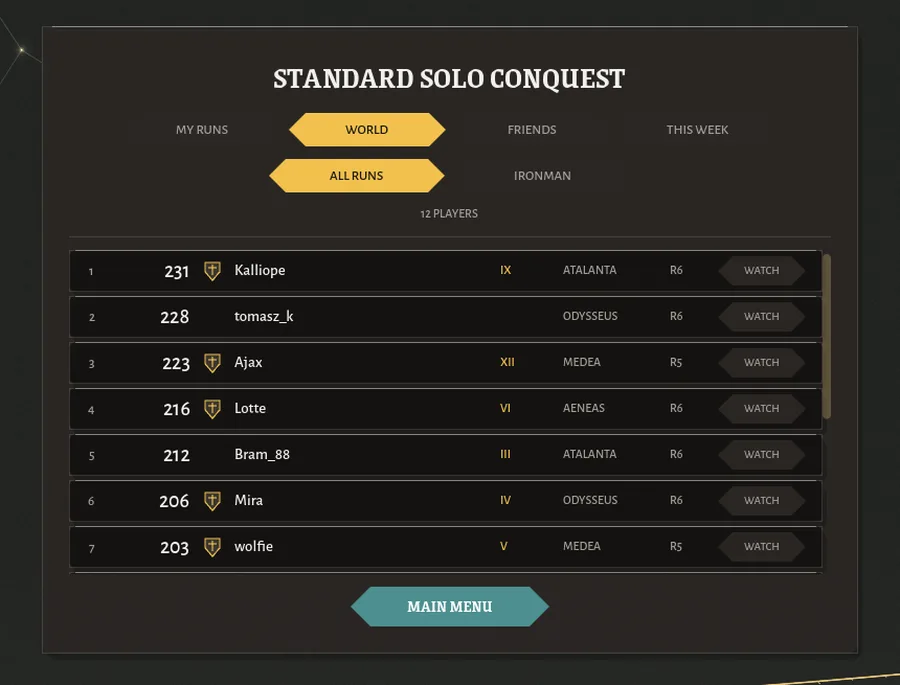
Task: Filter by Ironman runs
Action: click(x=542, y=176)
